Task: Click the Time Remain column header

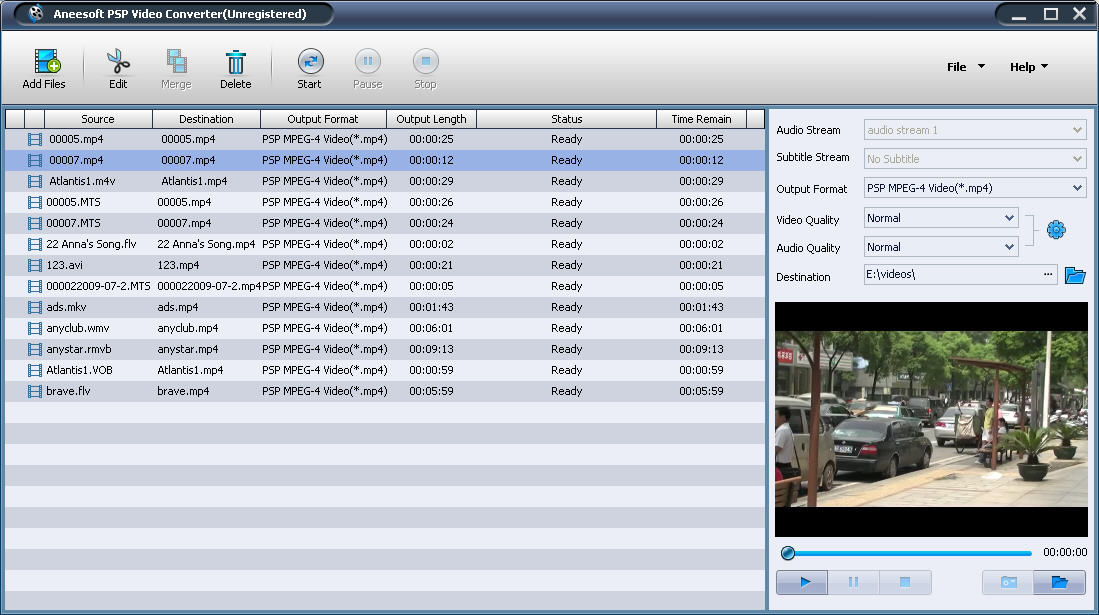Action: [701, 119]
